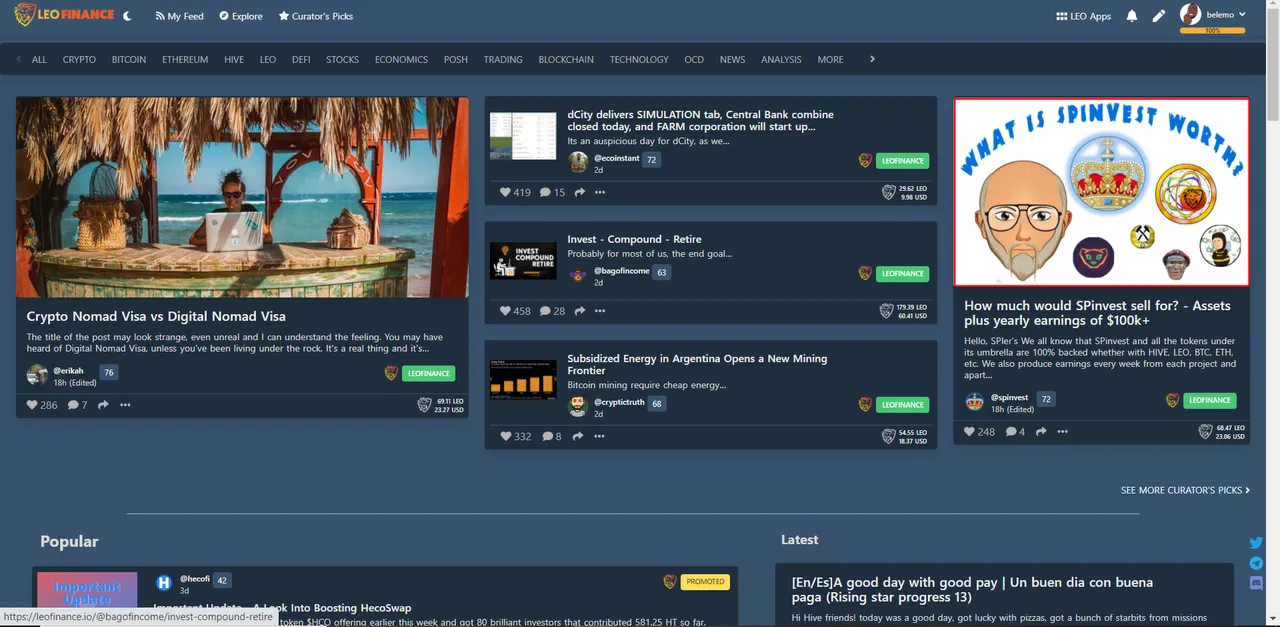The height and width of the screenshot is (627, 1280).
Task: Click LEOFINANCE tag on erikah post
Action: (x=428, y=373)
